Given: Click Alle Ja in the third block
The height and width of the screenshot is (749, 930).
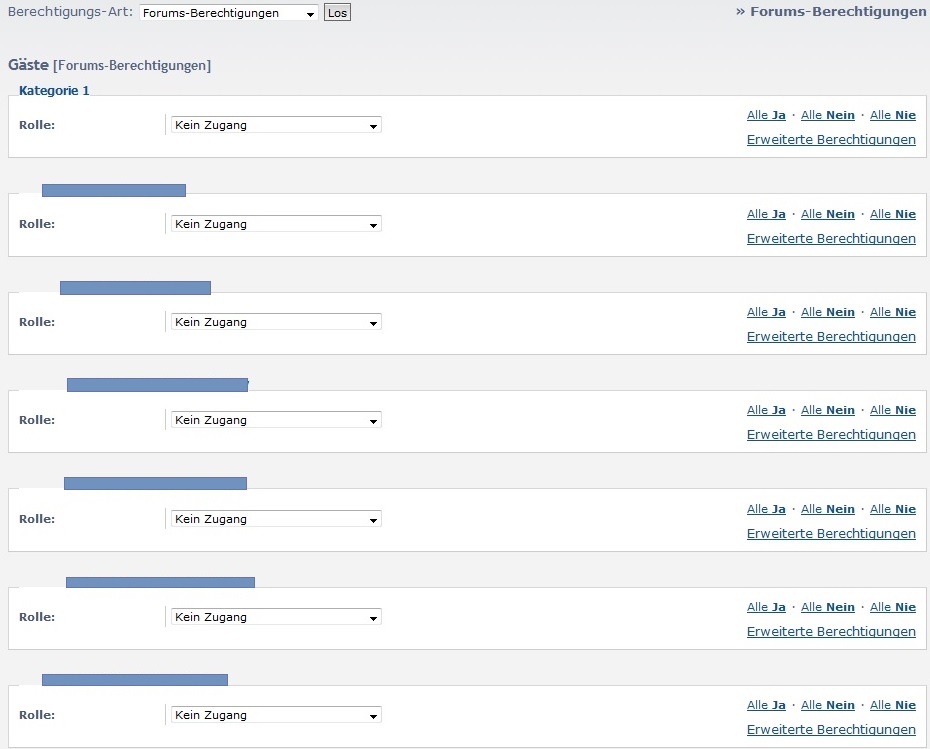Looking at the screenshot, I should pos(766,312).
